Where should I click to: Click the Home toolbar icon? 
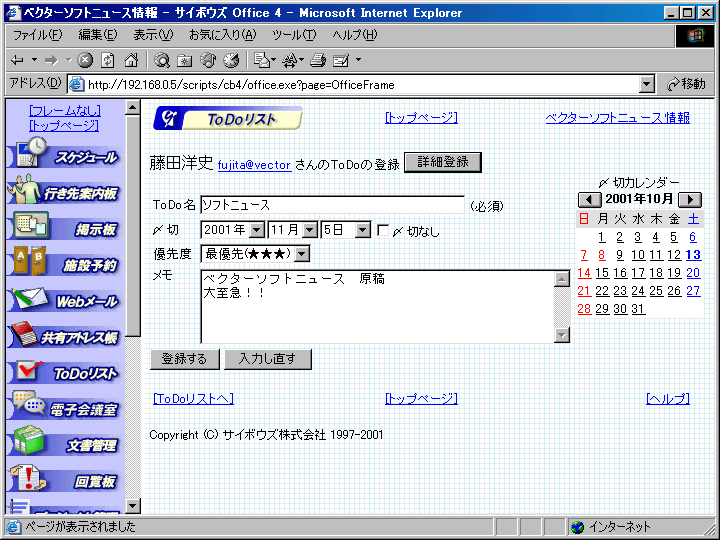(x=131, y=60)
